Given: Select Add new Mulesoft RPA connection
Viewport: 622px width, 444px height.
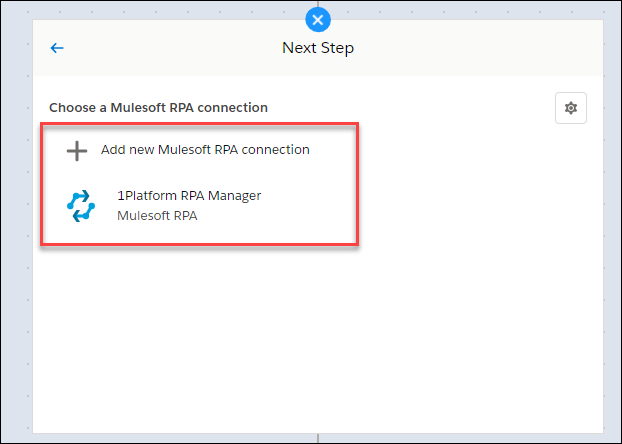Looking at the screenshot, I should (x=205, y=150).
